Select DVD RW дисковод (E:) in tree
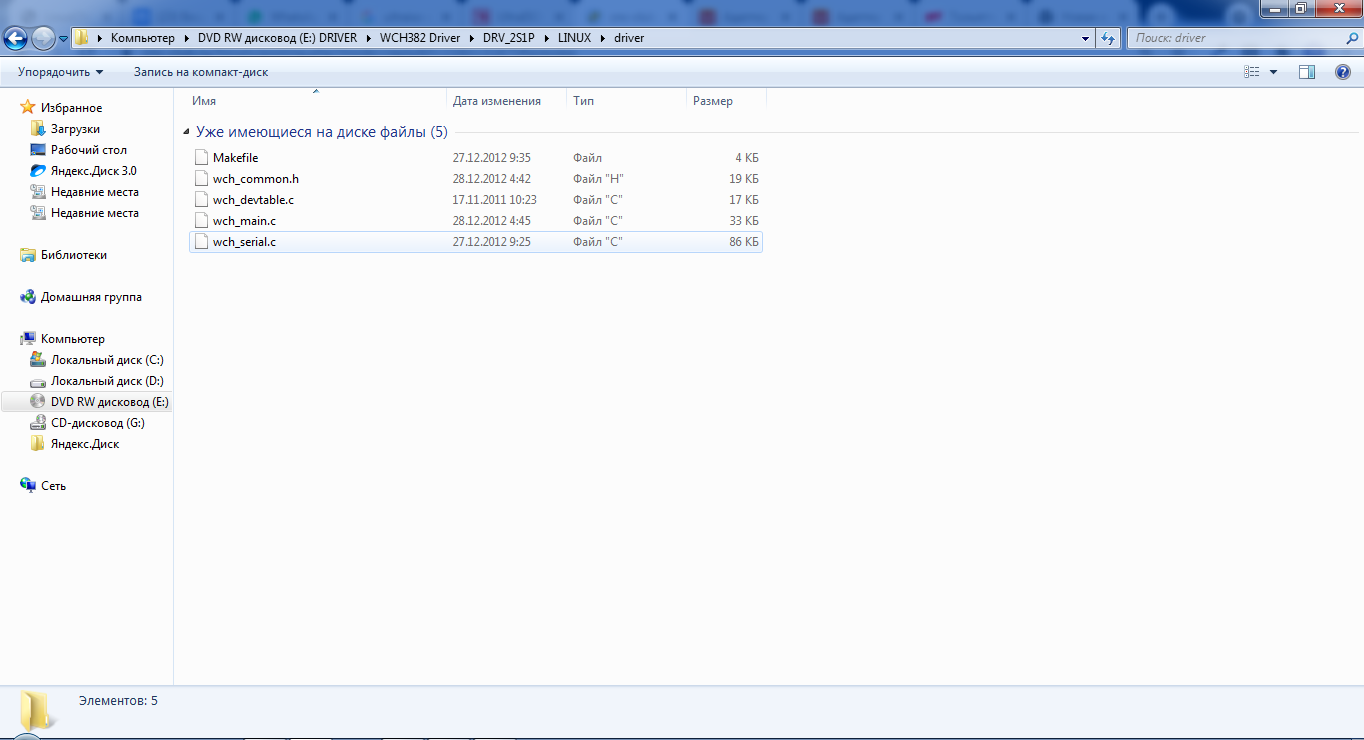This screenshot has height=740, width=1364. point(110,402)
